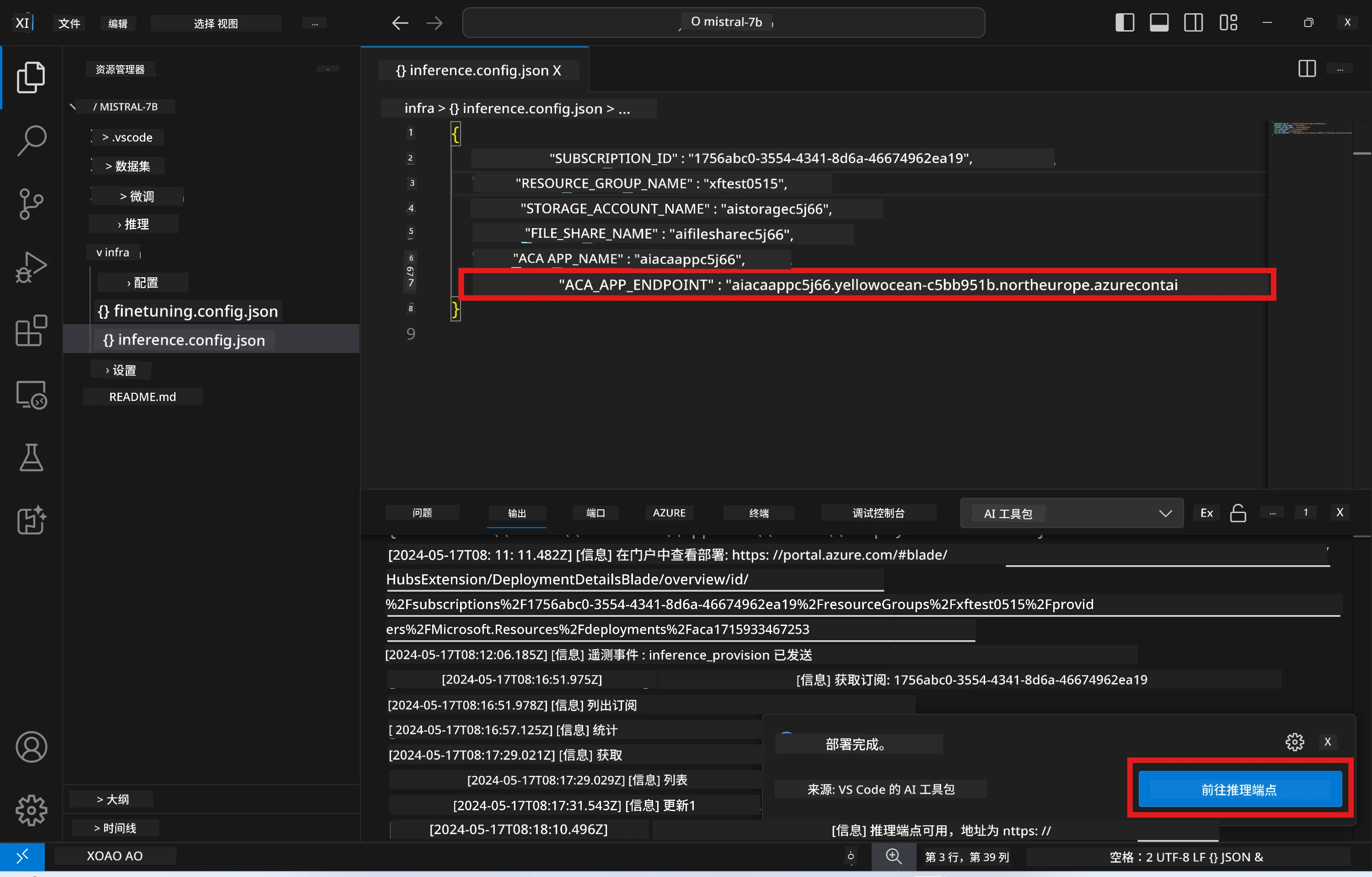Dismiss the deployment complete notification

pyautogui.click(x=1328, y=742)
